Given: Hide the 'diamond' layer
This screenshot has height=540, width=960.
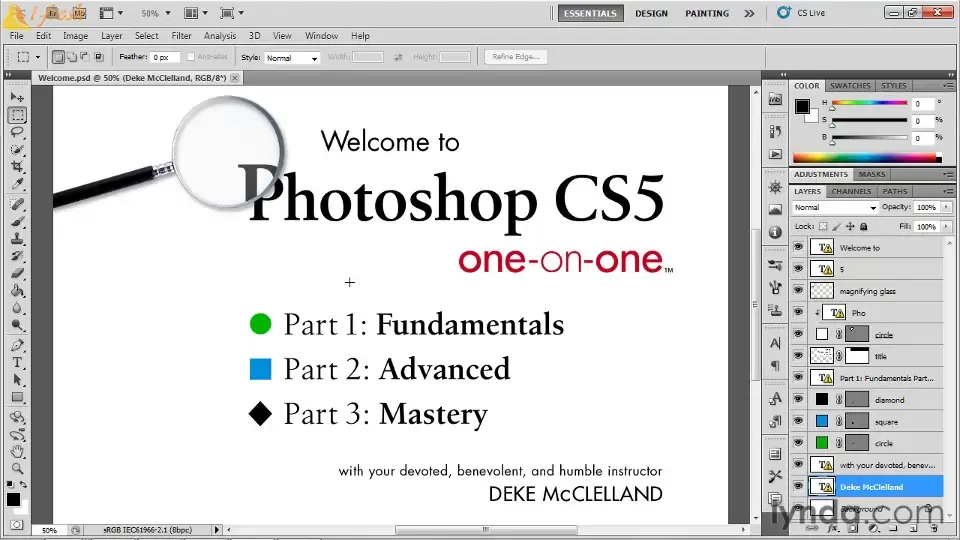Looking at the screenshot, I should 798,399.
